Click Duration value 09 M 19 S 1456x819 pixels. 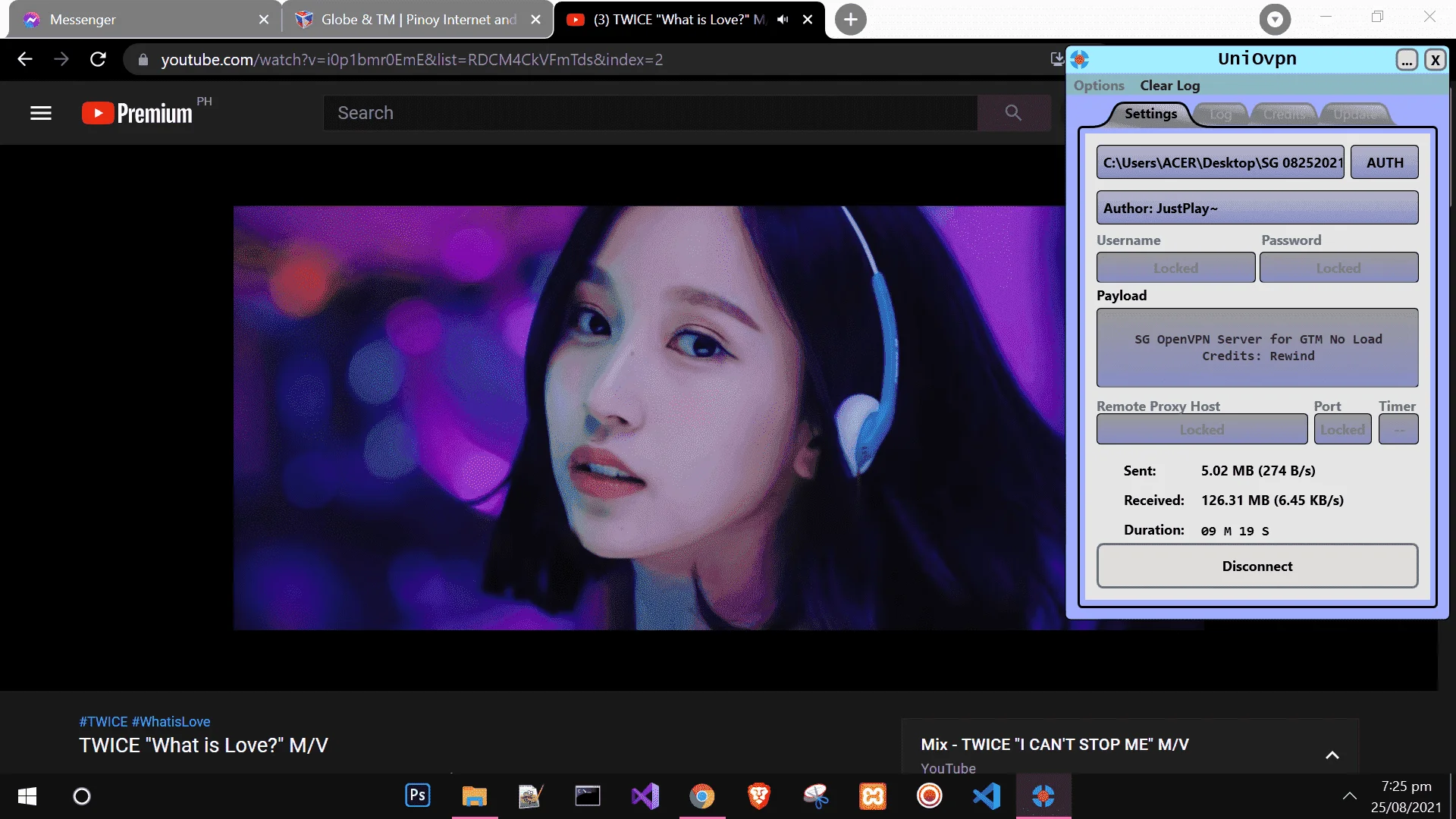tap(1235, 531)
